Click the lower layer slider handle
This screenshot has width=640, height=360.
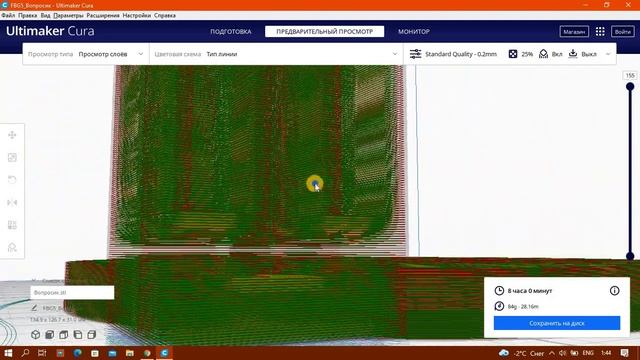pos(630,256)
